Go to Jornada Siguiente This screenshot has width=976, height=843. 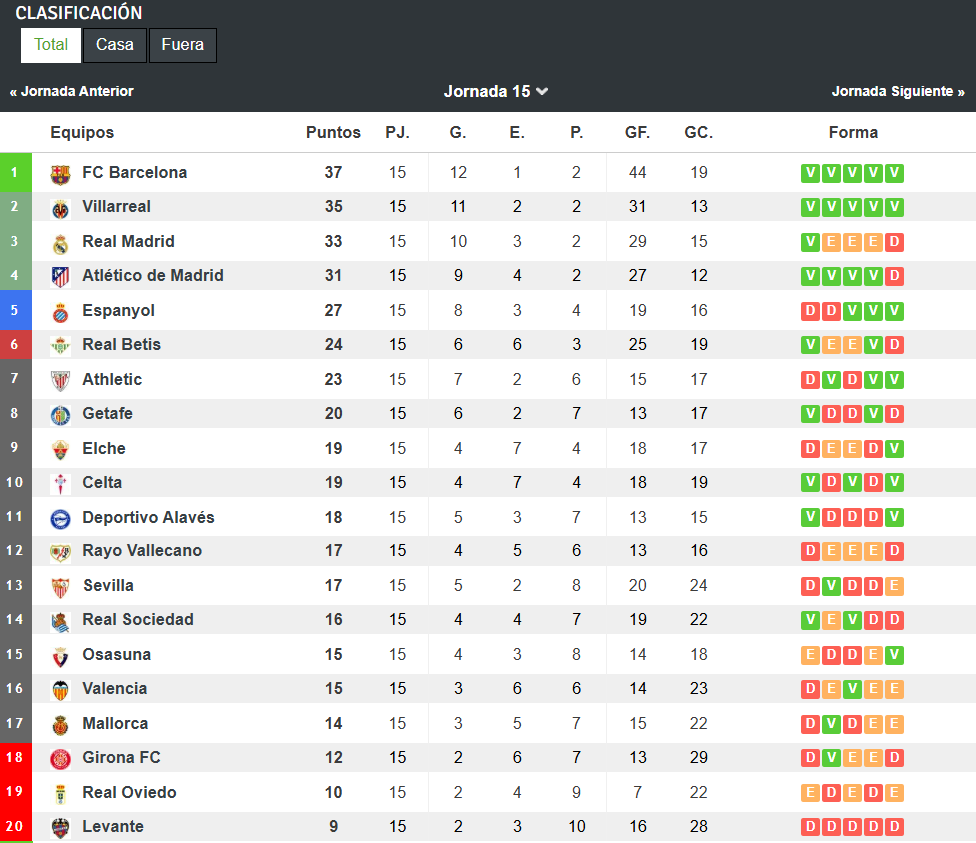898,92
